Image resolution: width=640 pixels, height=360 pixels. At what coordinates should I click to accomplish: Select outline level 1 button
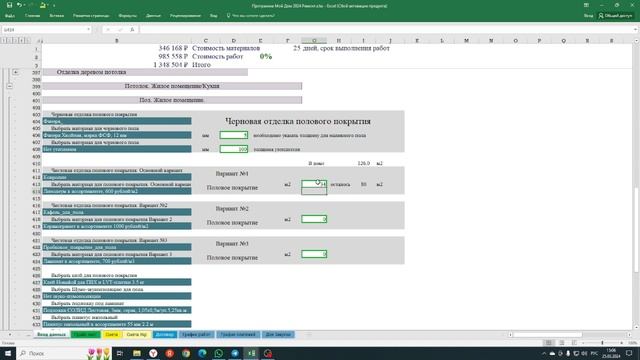tap(4, 40)
